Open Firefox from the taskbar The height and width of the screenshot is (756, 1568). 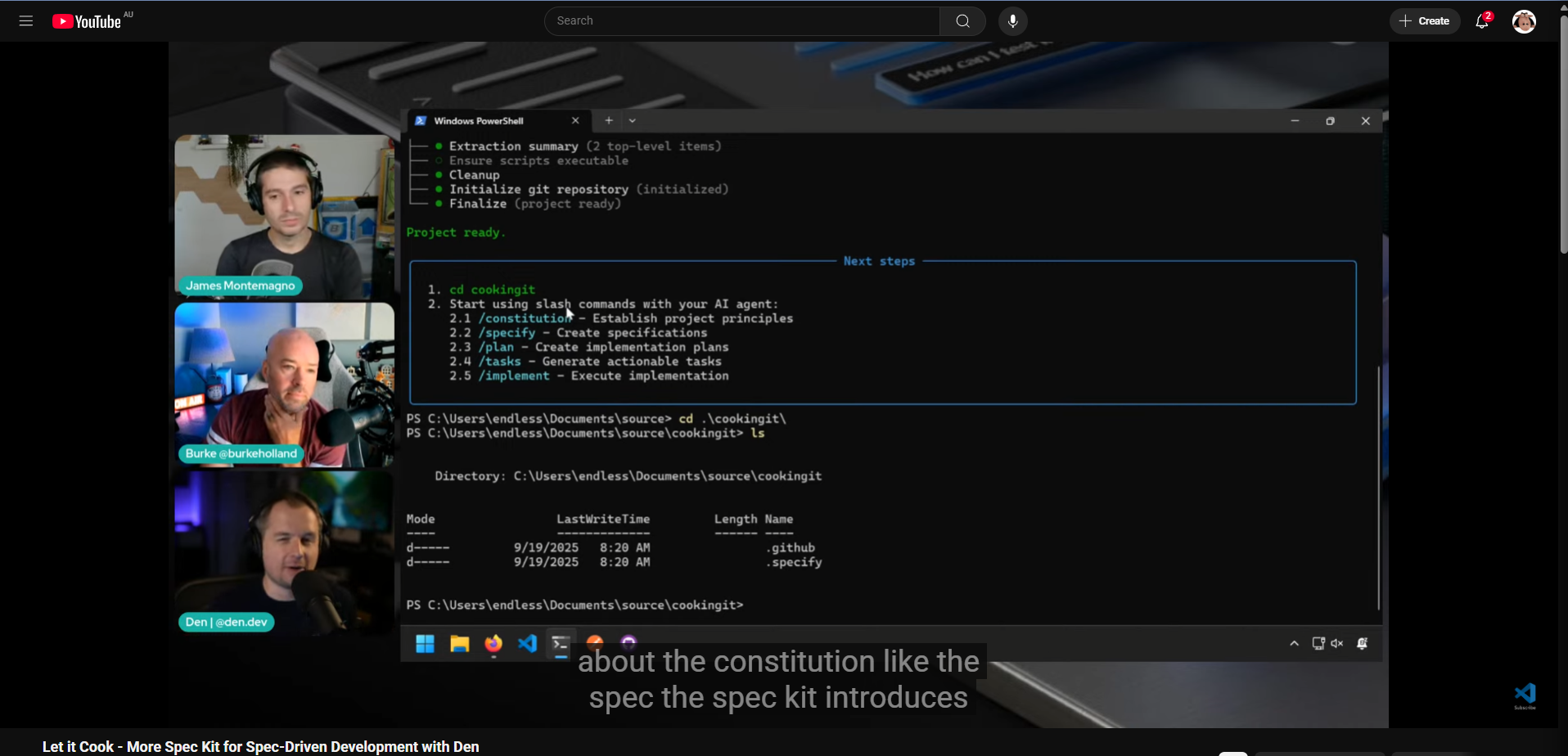(x=493, y=645)
